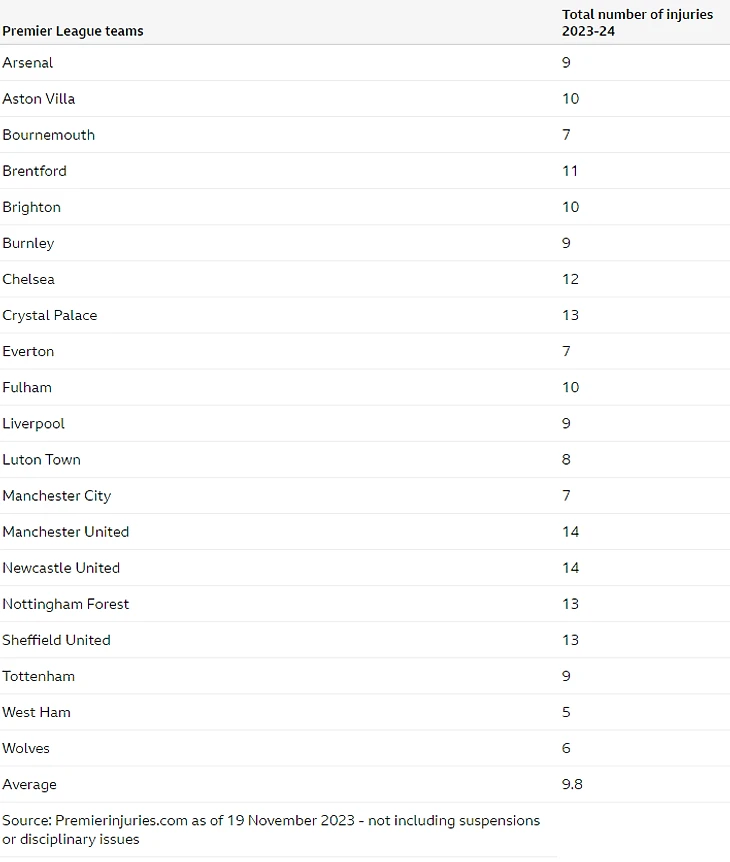Image resolution: width=730 pixels, height=862 pixels.
Task: Click the Average value 9.8
Action: 572,784
